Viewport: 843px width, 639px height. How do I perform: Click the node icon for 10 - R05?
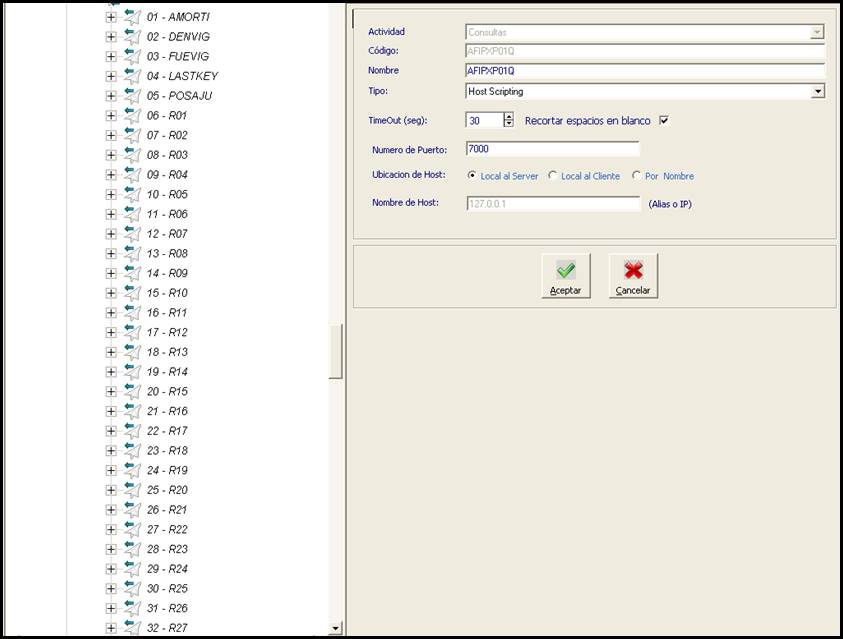tap(131, 195)
